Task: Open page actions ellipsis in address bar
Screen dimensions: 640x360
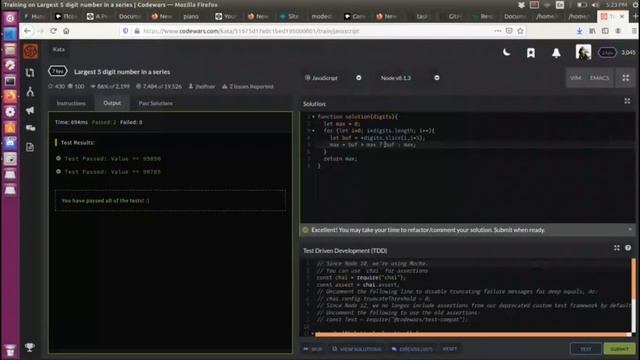Action: pyautogui.click(x=497, y=31)
